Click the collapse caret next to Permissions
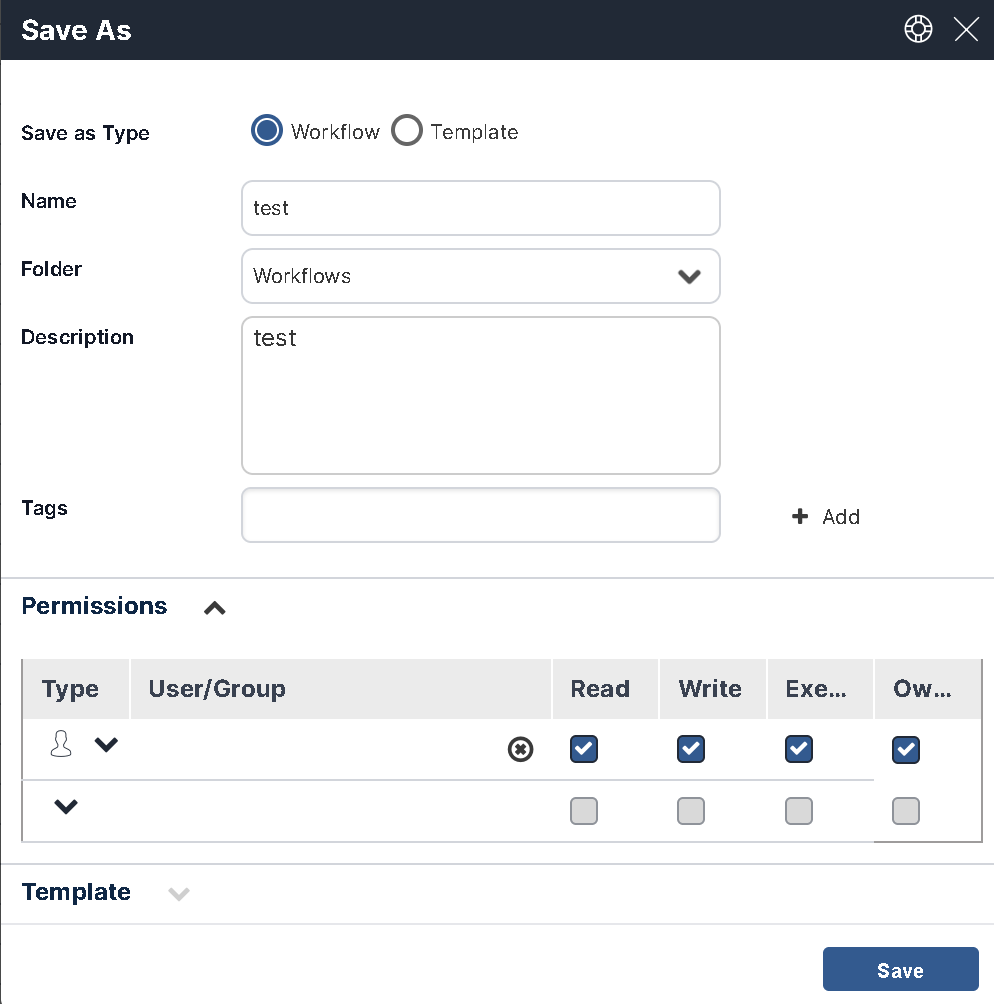Viewport: 994px width, 1004px height. click(x=213, y=608)
